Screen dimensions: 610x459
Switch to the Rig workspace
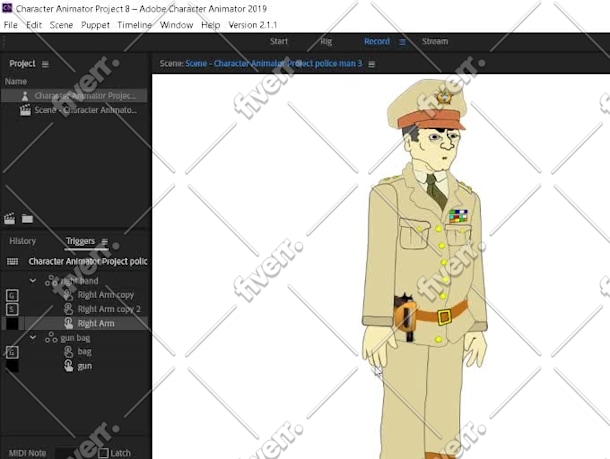click(326, 41)
